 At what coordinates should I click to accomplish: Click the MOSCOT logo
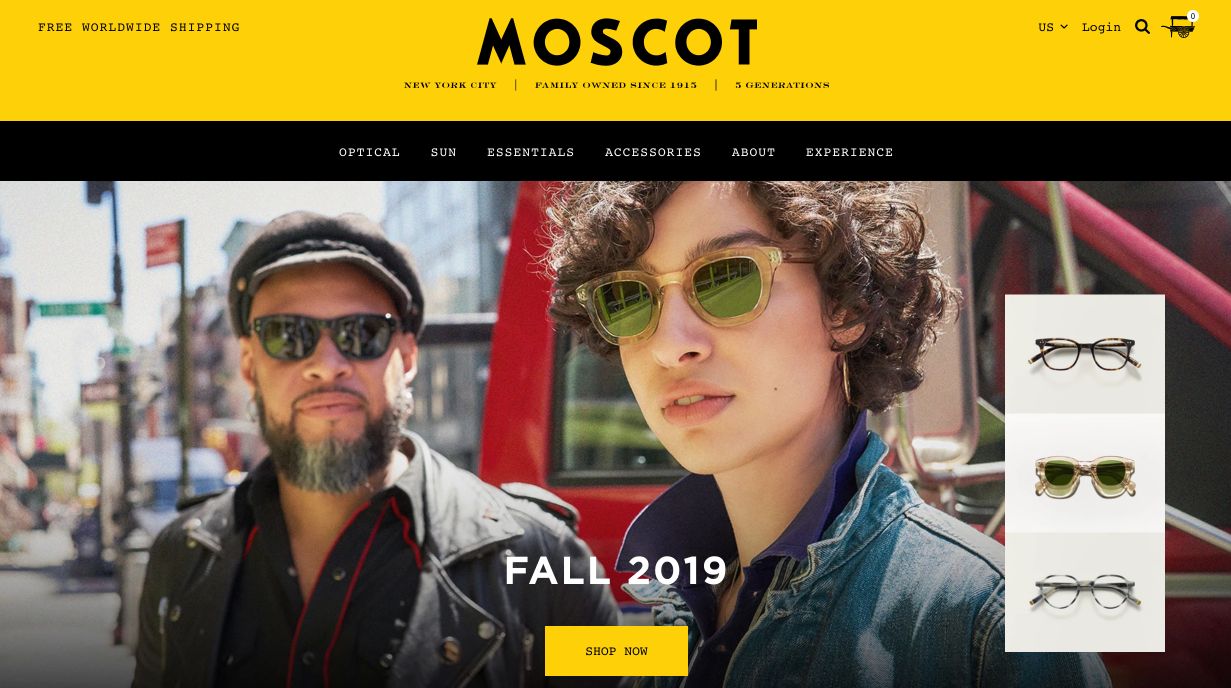point(617,42)
